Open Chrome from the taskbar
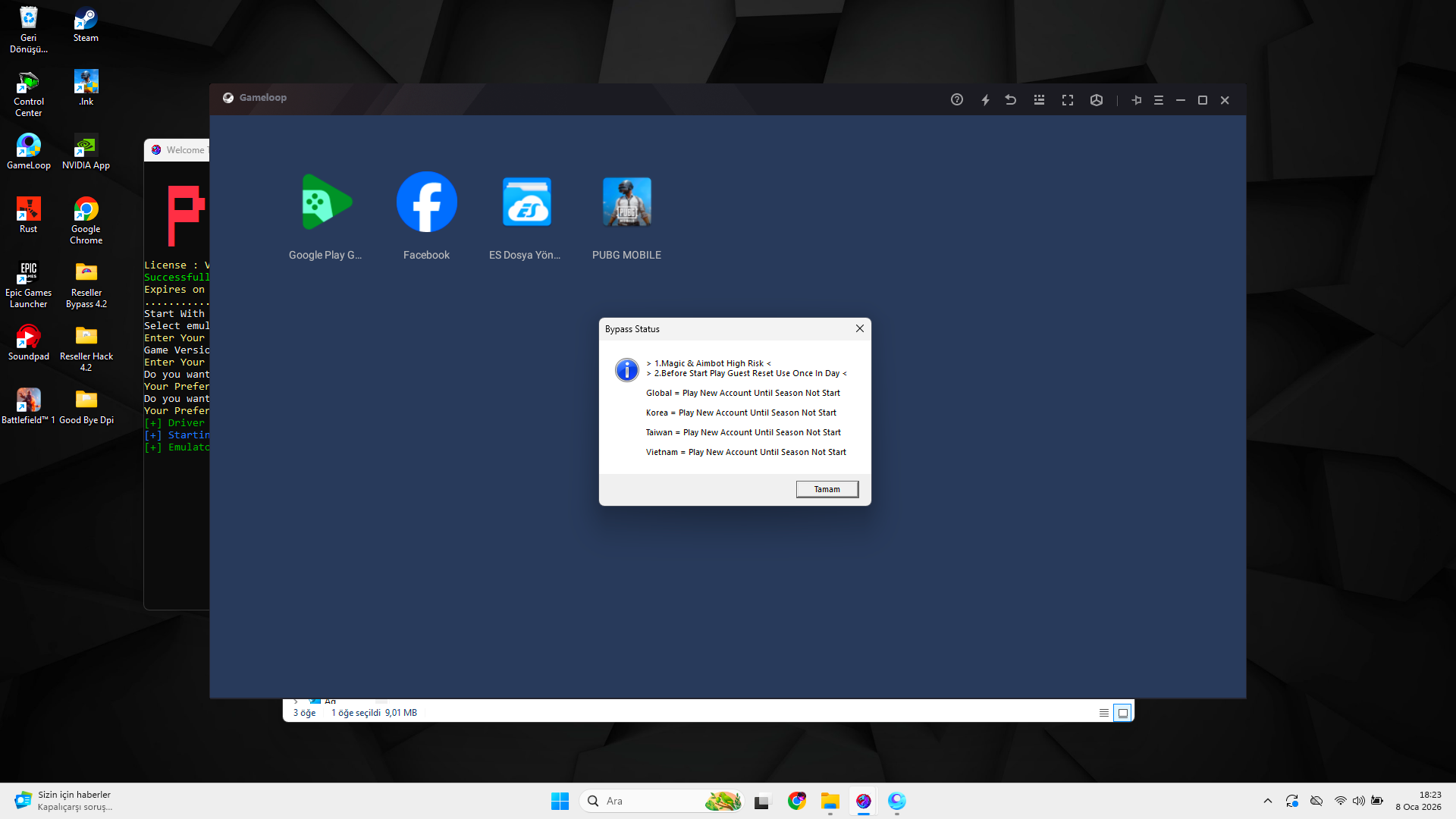Viewport: 1456px width, 819px height. click(796, 801)
